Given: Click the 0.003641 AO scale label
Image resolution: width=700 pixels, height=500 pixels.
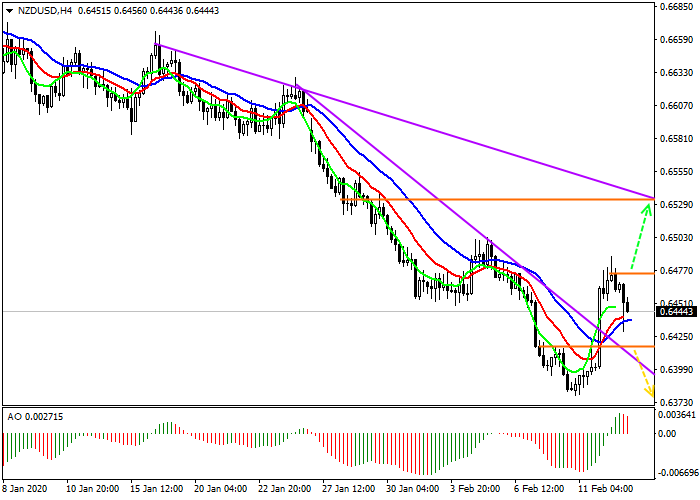Looking at the screenshot, I should point(677,414).
